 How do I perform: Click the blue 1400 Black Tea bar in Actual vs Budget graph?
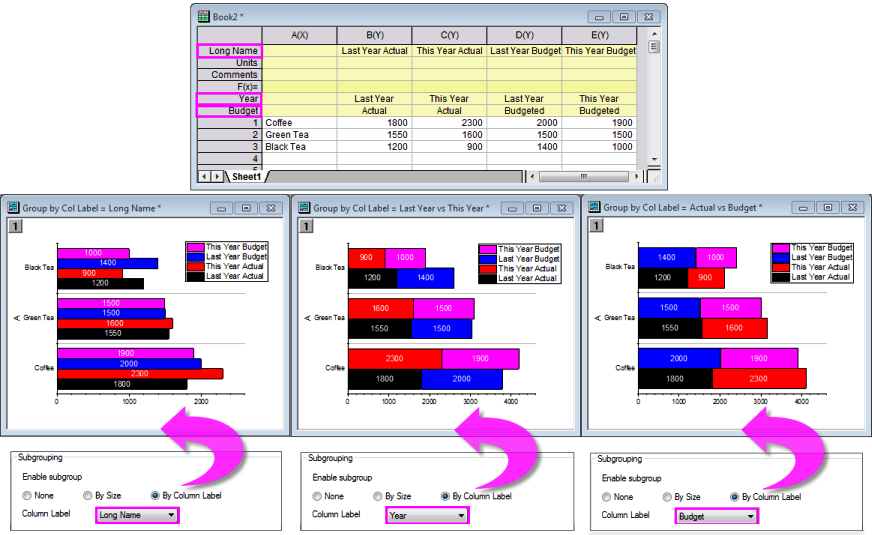tap(667, 257)
